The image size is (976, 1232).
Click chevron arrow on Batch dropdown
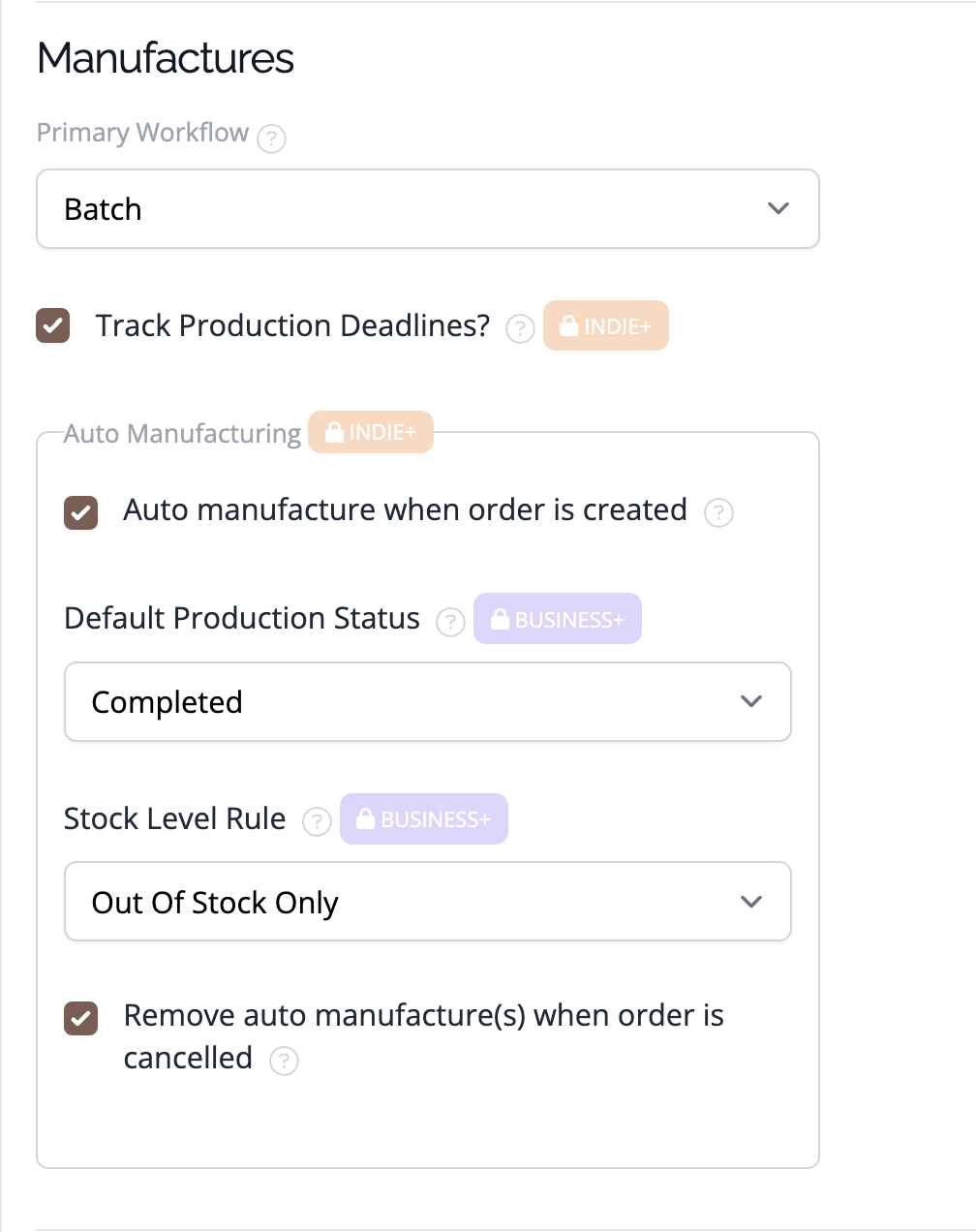click(x=778, y=209)
